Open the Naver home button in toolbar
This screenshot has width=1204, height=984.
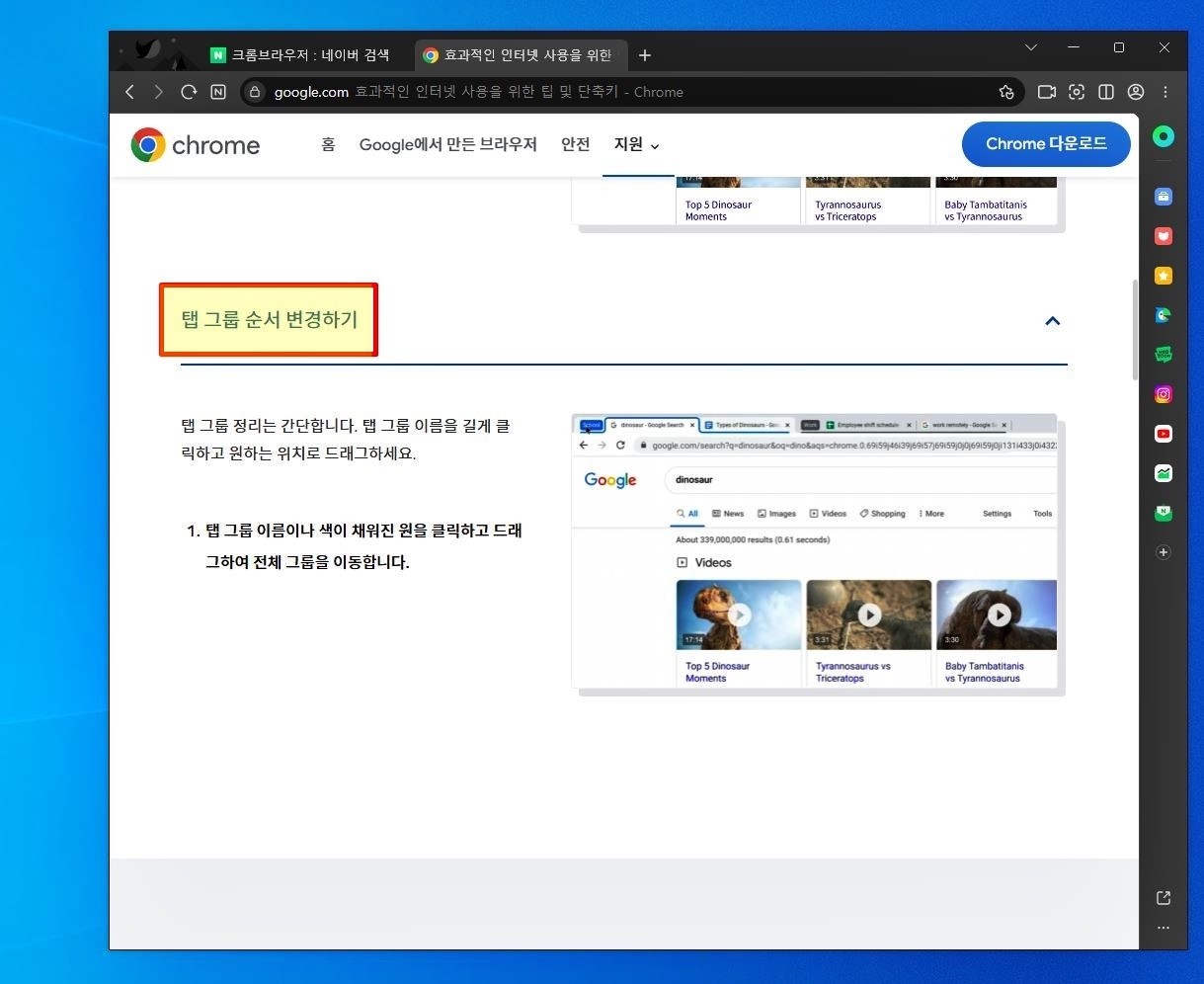(218, 92)
